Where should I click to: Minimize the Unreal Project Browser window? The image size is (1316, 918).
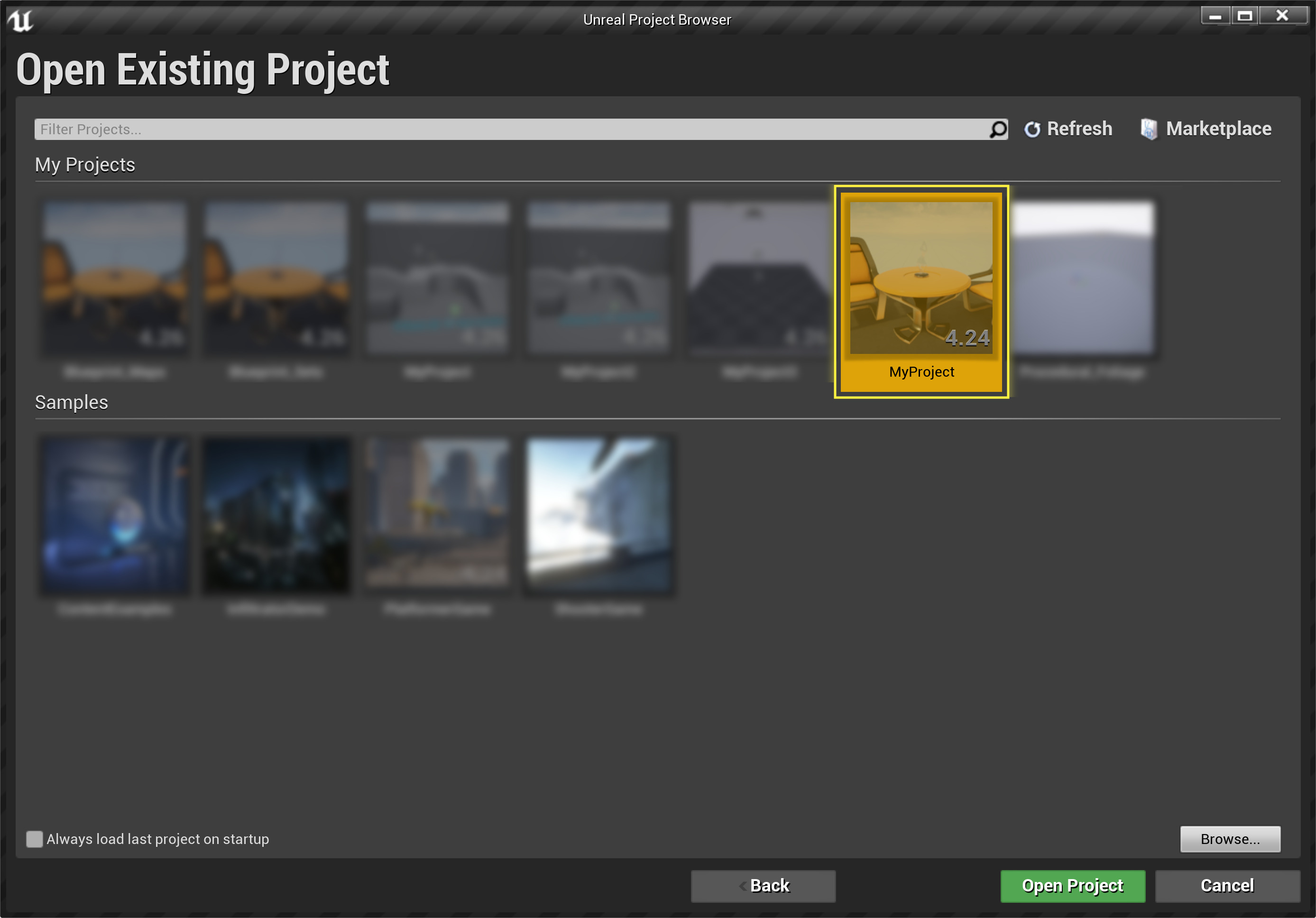click(1215, 16)
